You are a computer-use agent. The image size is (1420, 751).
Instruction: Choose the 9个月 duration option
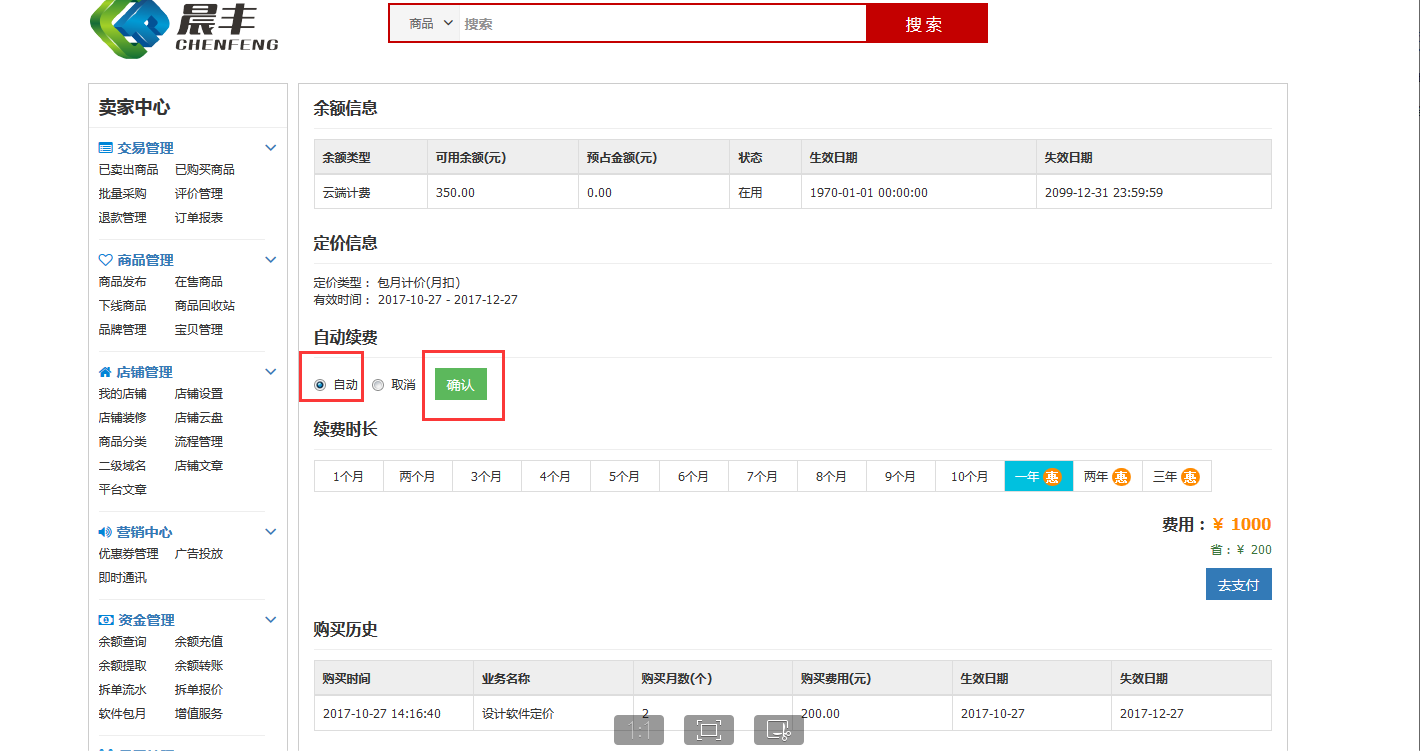[x=901, y=476]
